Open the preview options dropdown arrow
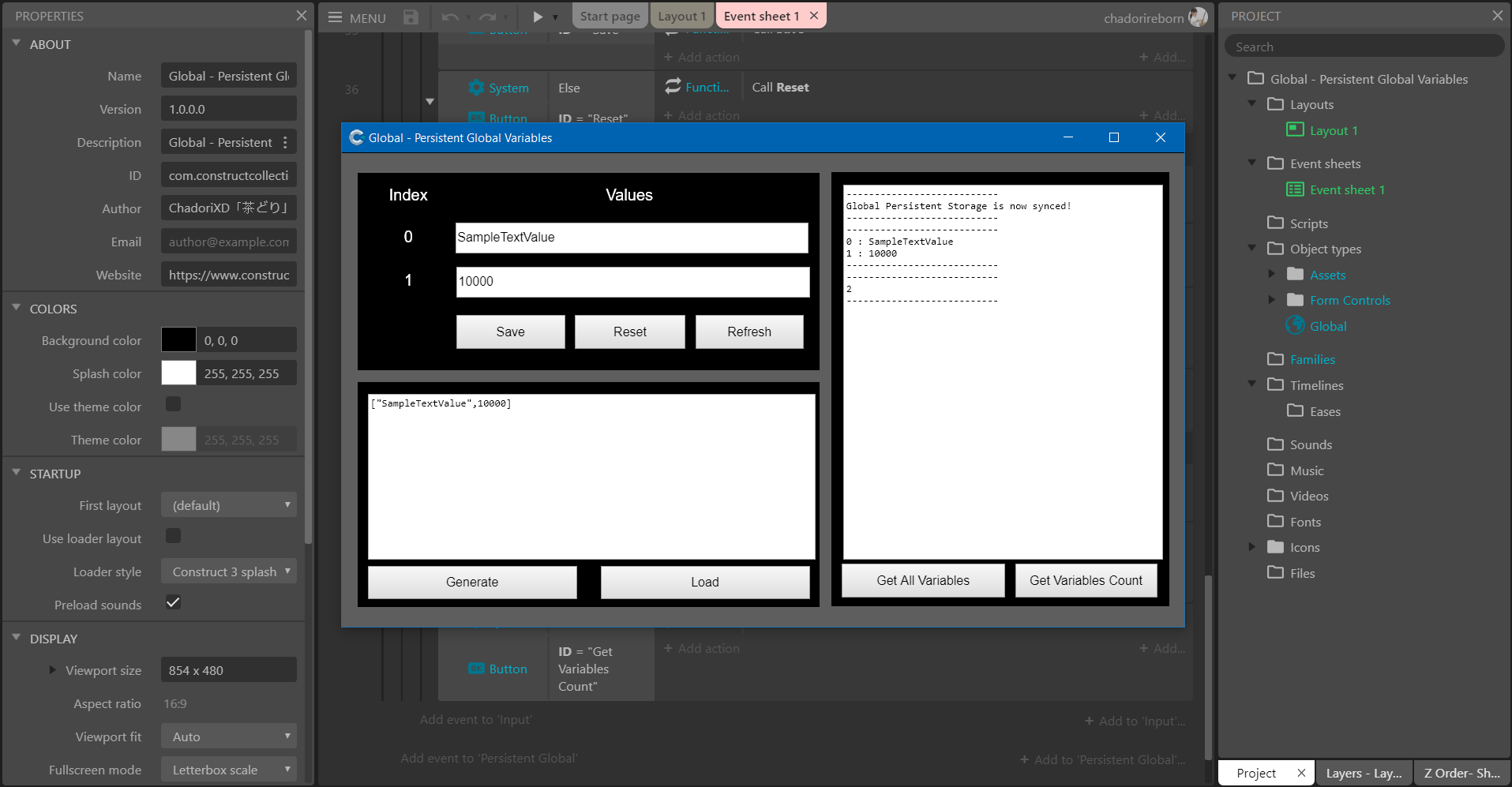The image size is (1512, 787). (x=555, y=17)
